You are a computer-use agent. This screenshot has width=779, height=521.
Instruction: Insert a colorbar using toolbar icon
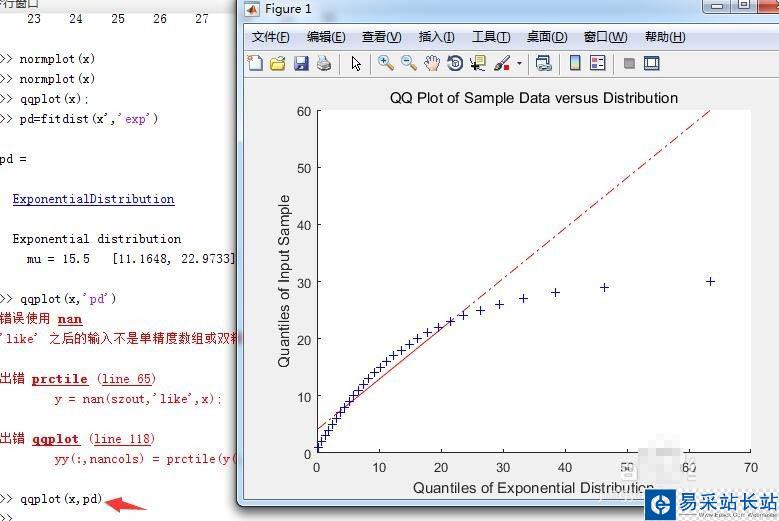click(x=575, y=63)
